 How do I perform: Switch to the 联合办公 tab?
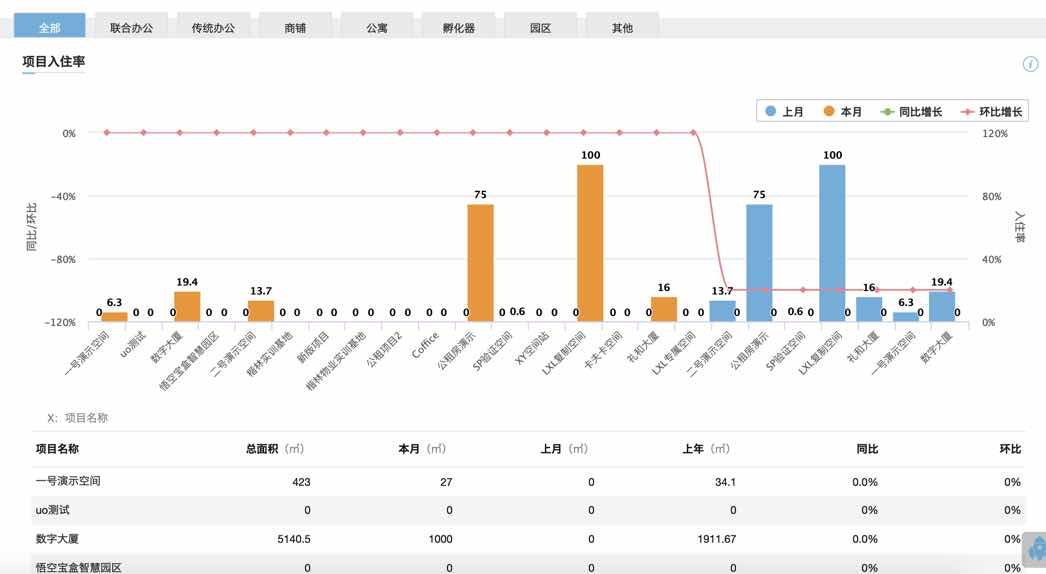[x=132, y=28]
